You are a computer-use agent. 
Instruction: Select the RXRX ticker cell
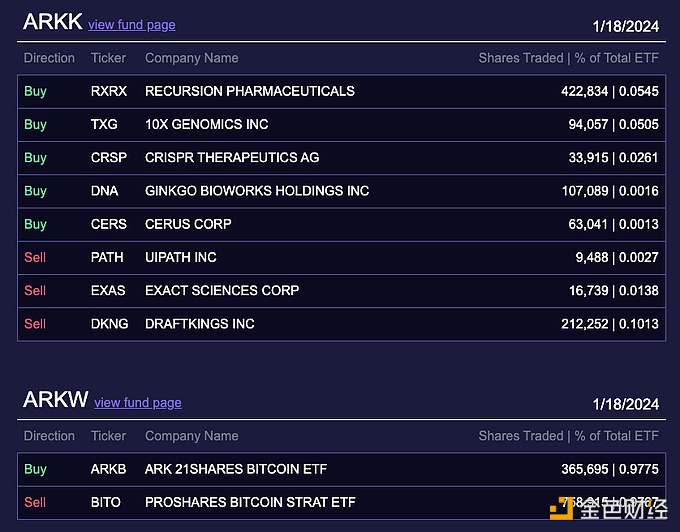[109, 91]
